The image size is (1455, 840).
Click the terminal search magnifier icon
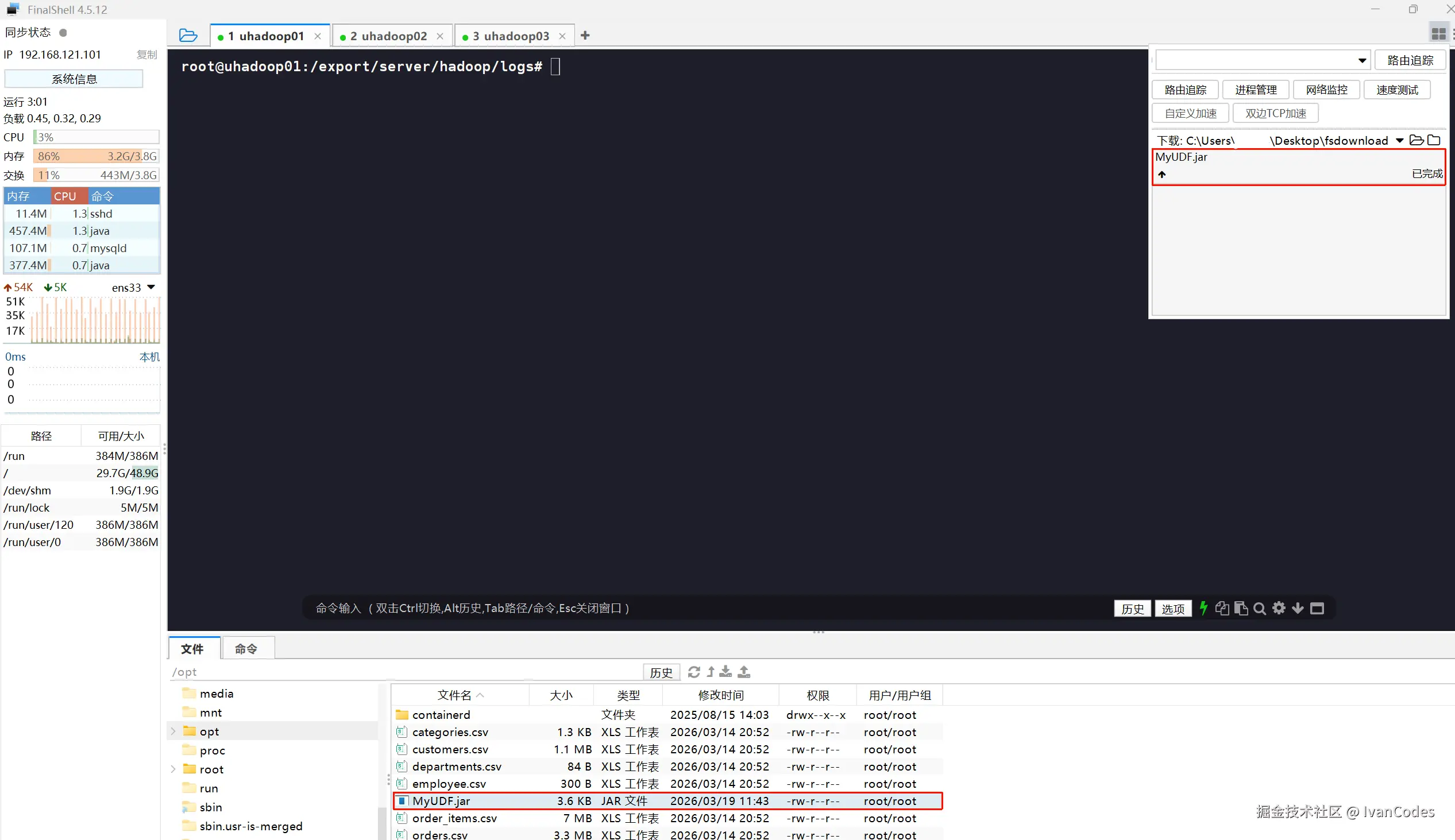(1260, 609)
